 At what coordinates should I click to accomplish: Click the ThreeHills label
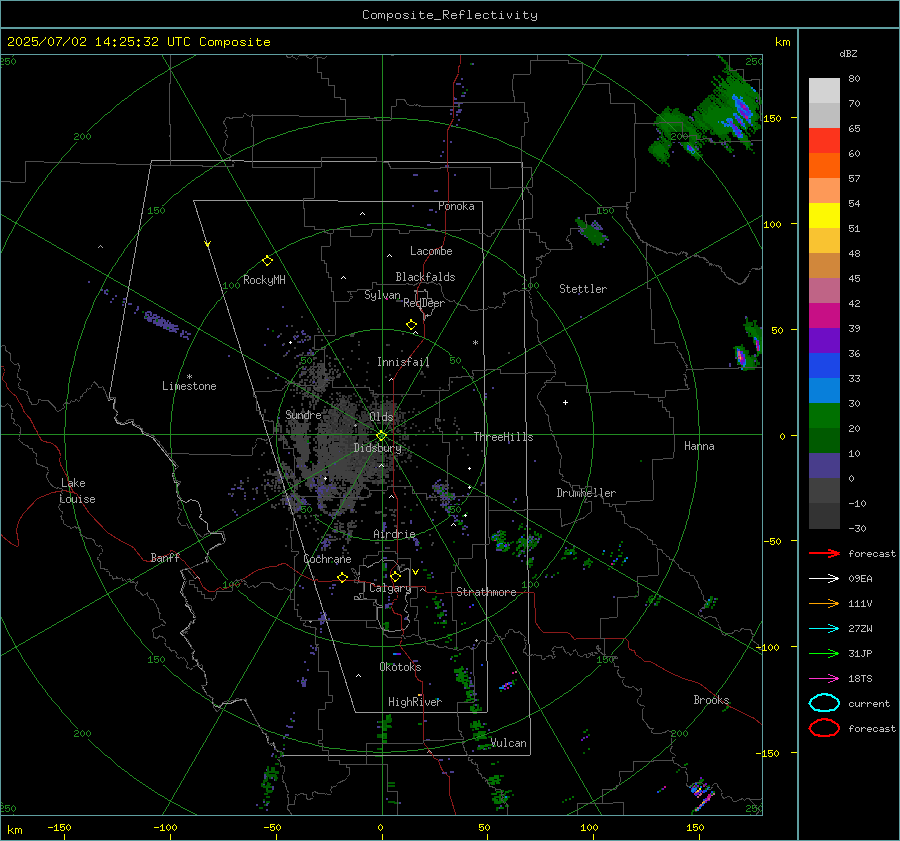pos(503,437)
